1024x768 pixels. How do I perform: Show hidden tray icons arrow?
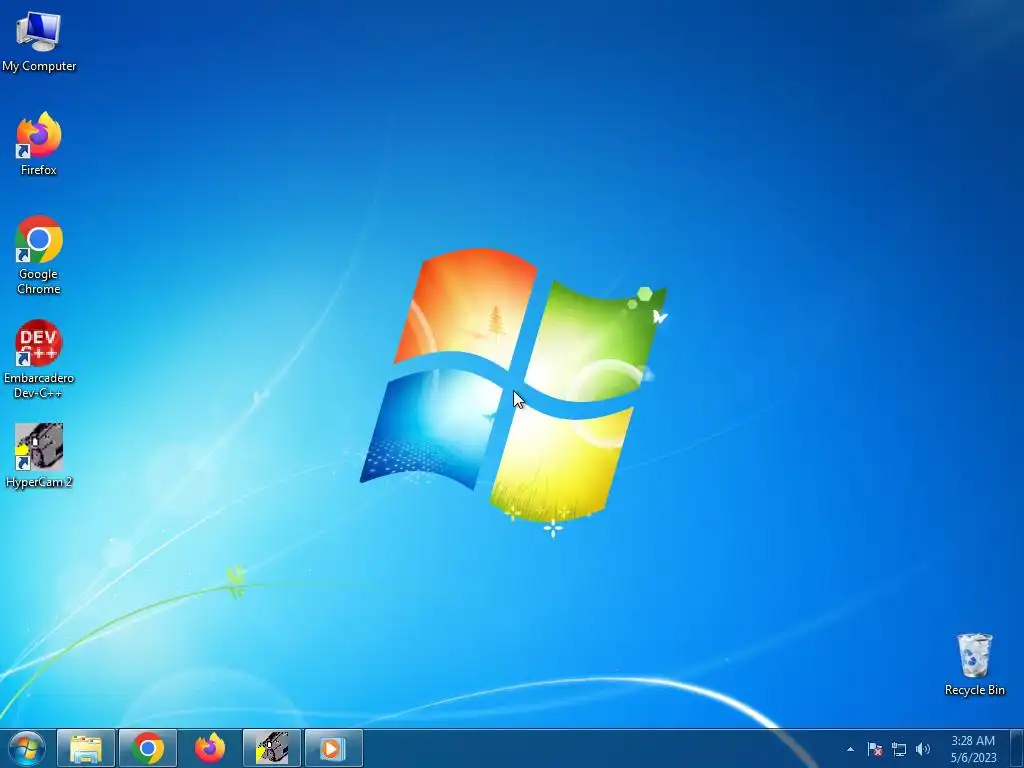pyautogui.click(x=850, y=750)
